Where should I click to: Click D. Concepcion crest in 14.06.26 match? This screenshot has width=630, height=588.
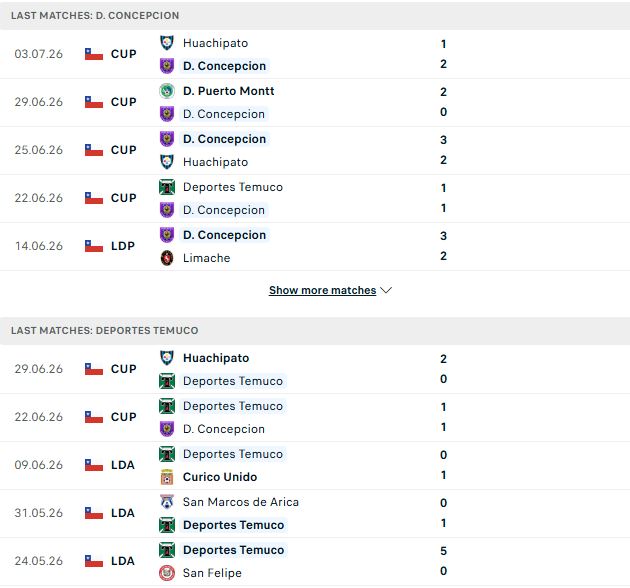coord(167,235)
